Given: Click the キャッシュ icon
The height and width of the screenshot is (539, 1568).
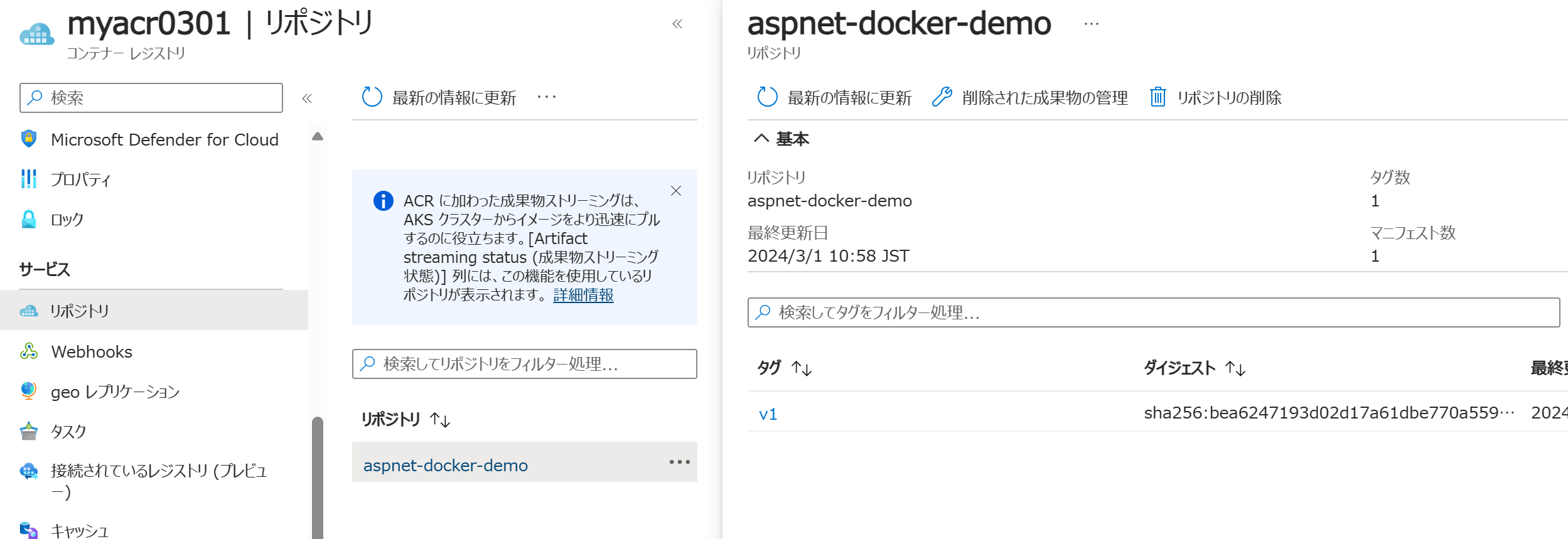Looking at the screenshot, I should tap(29, 531).
